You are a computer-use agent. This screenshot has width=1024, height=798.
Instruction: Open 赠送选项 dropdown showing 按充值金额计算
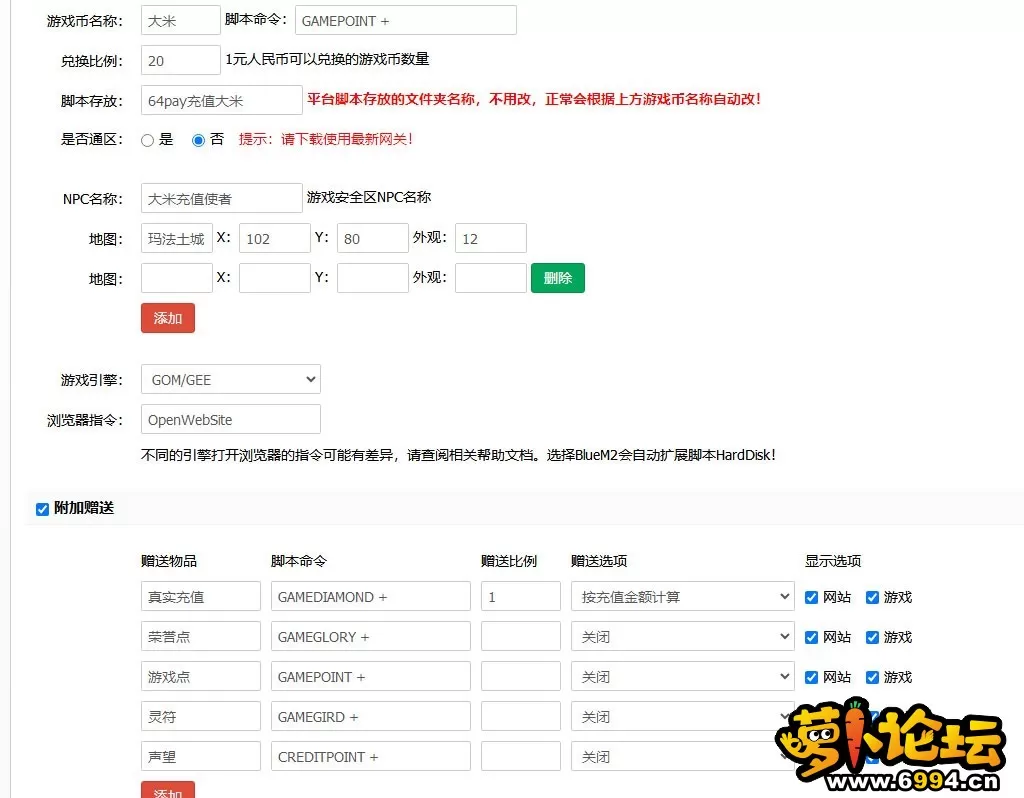[682, 597]
